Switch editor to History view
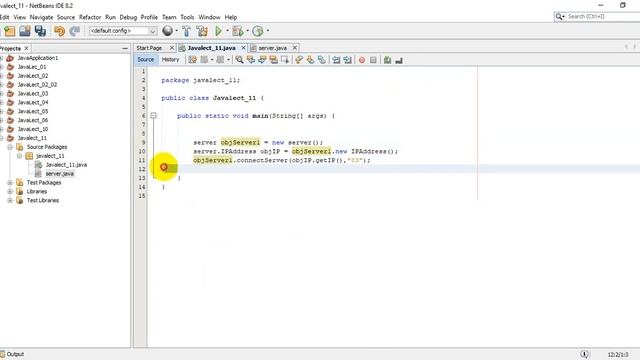The width and height of the screenshot is (640, 360). coord(170,60)
